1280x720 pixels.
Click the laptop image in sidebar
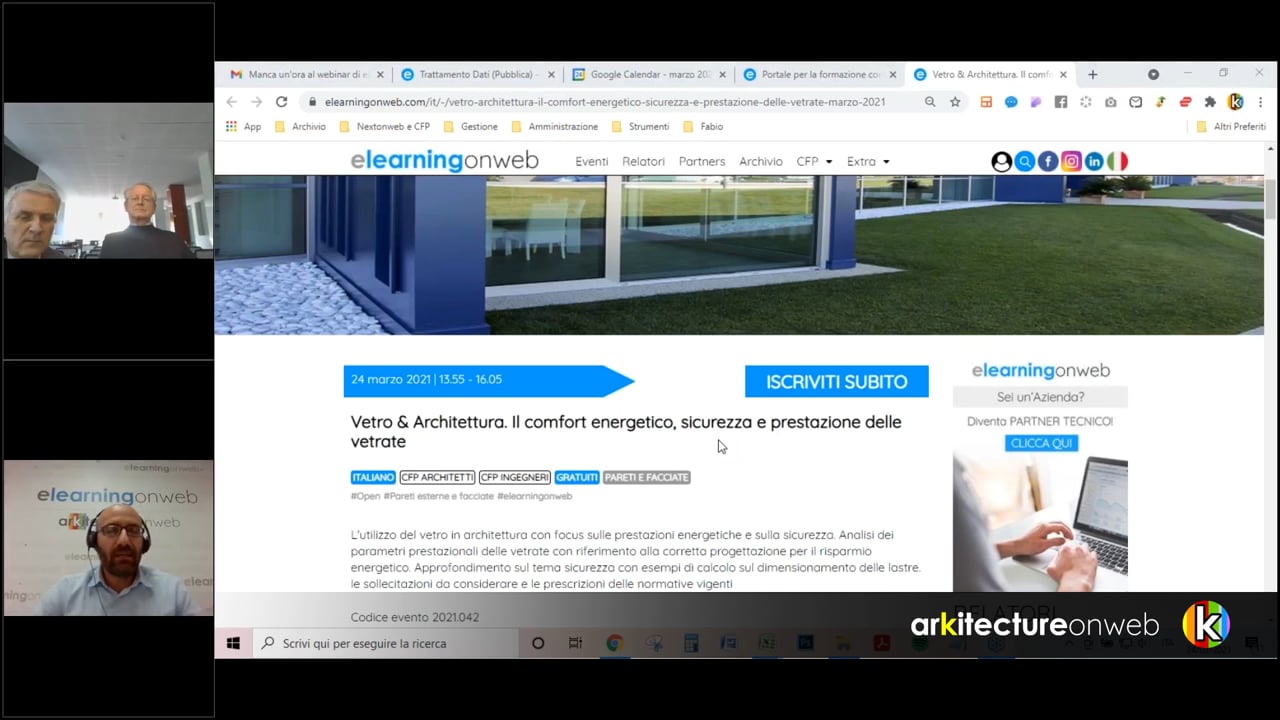coord(1040,521)
